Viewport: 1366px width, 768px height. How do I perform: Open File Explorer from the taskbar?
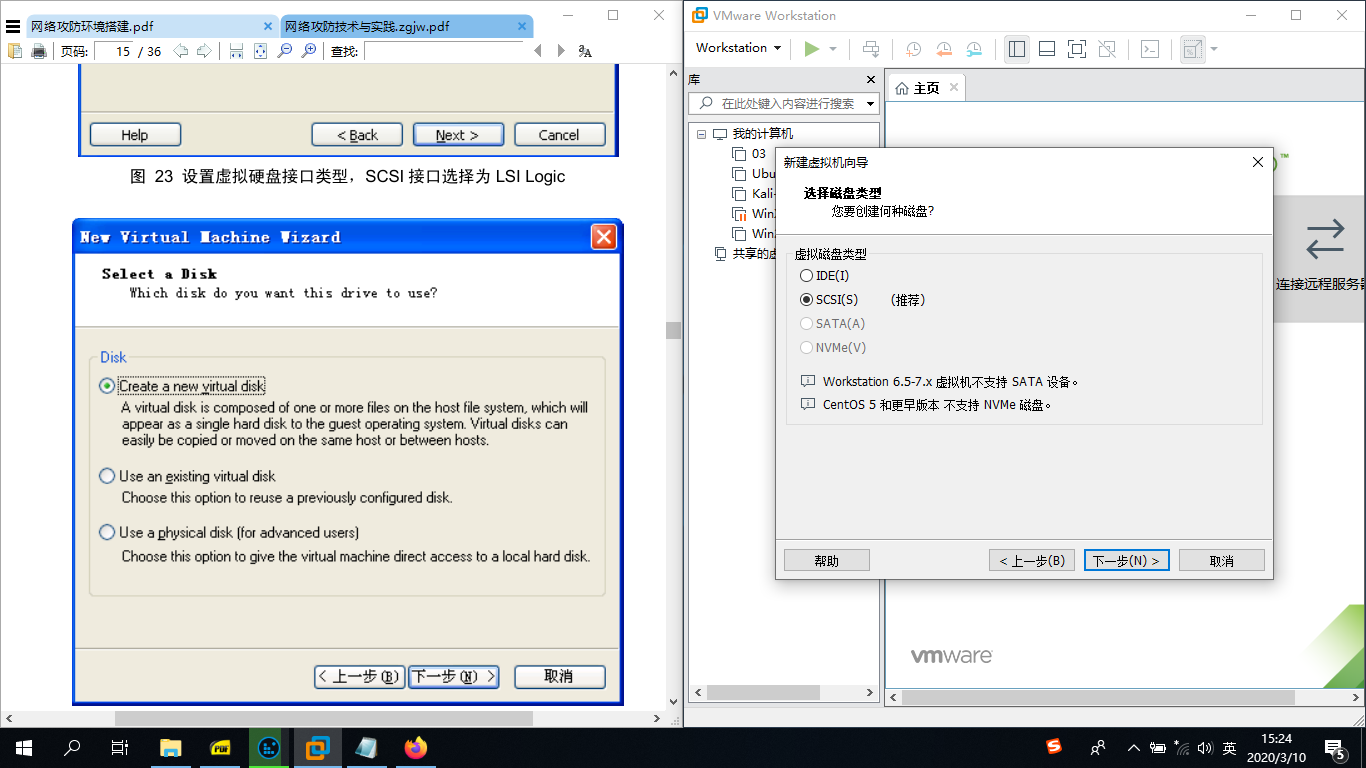pyautogui.click(x=171, y=747)
